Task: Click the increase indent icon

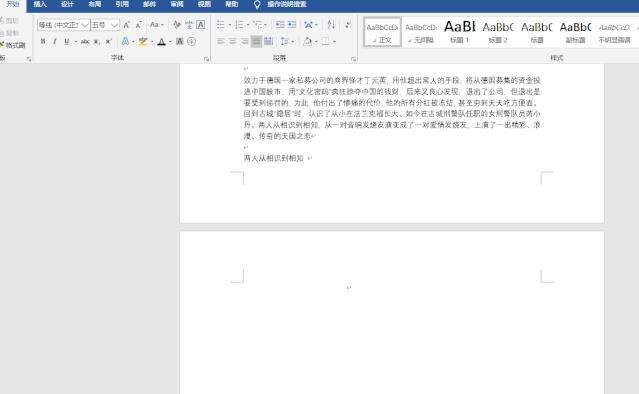Action: [292, 25]
